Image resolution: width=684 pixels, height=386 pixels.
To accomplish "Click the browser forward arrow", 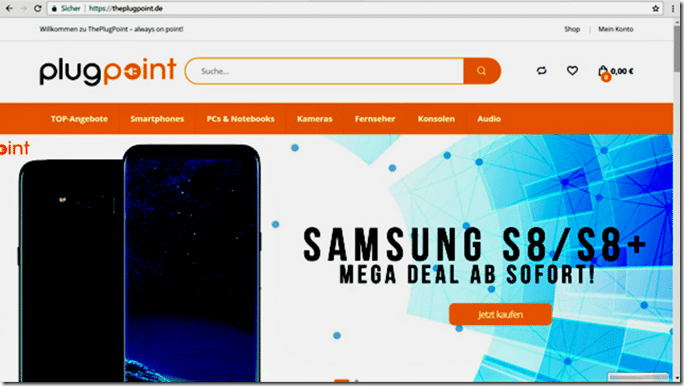I will tap(23, 8).
